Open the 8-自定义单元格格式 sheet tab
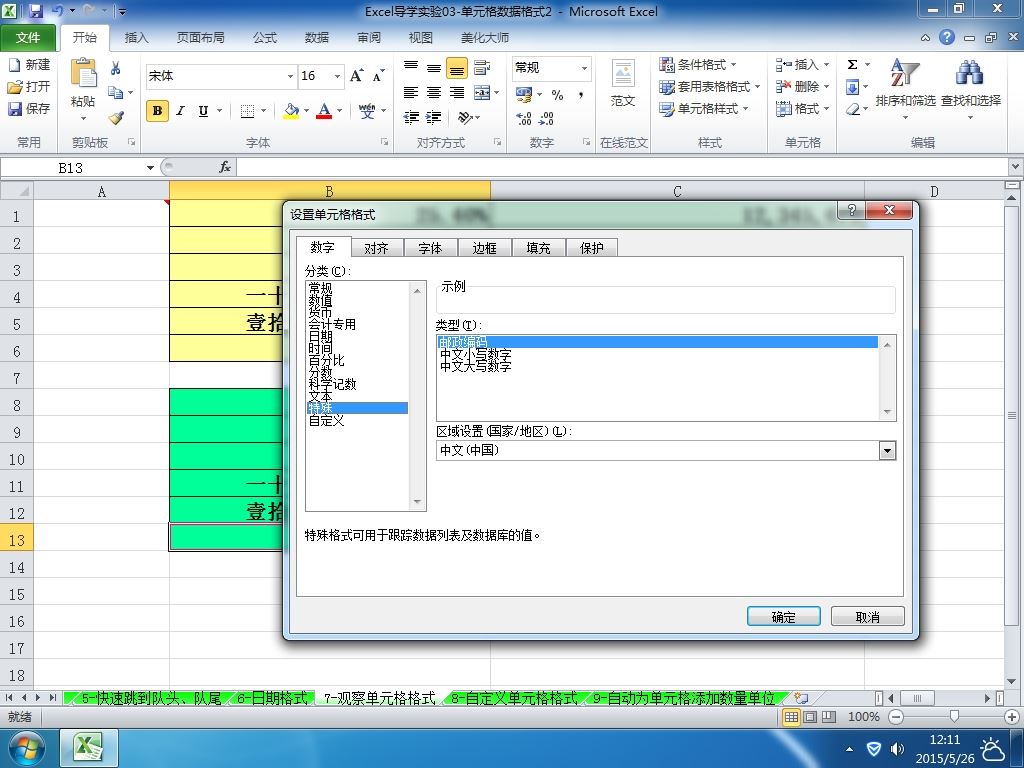1024x768 pixels. (x=515, y=698)
